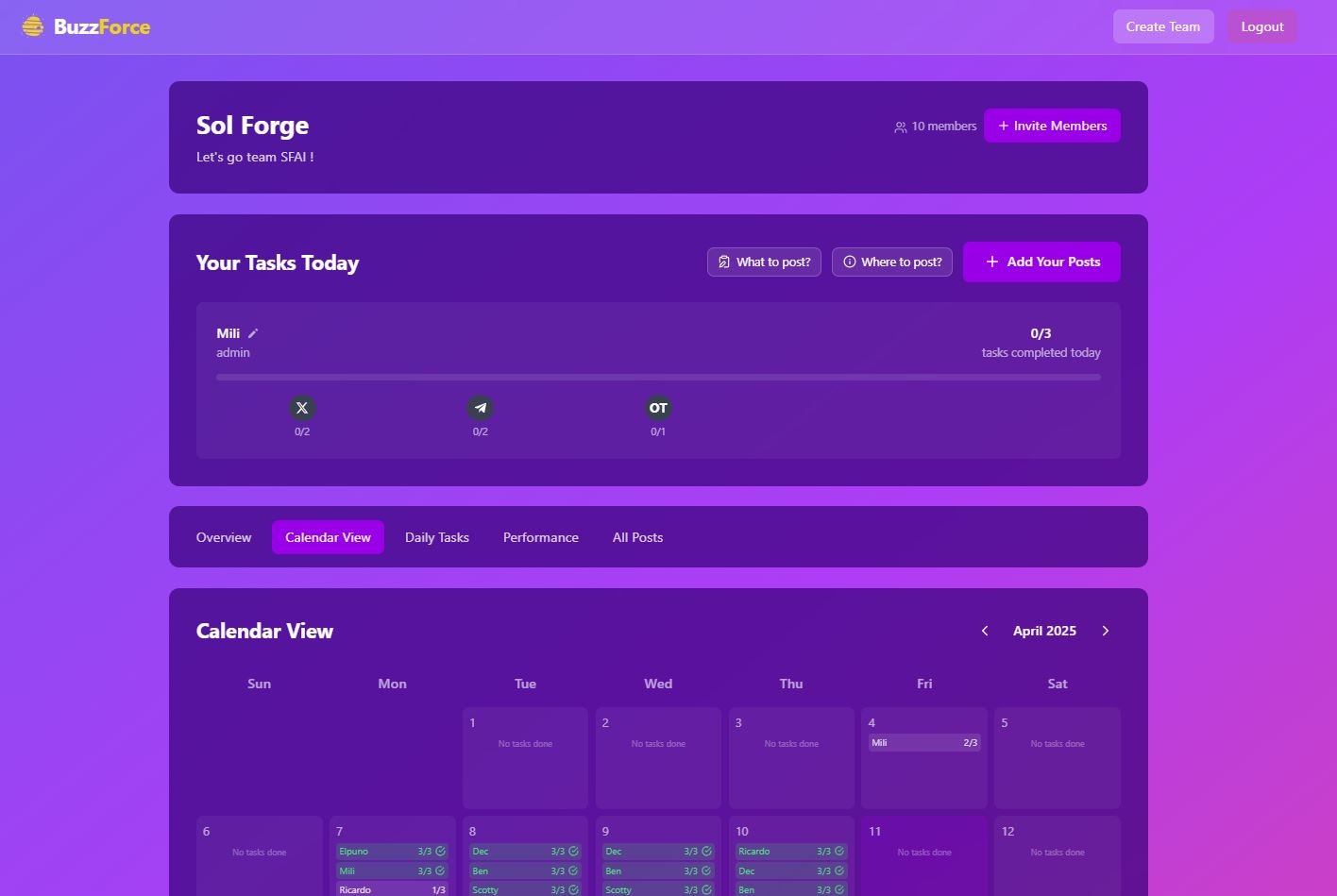This screenshot has height=896, width=1337.
Task: Click the plus icon in Invite Members
Action: click(x=1004, y=126)
